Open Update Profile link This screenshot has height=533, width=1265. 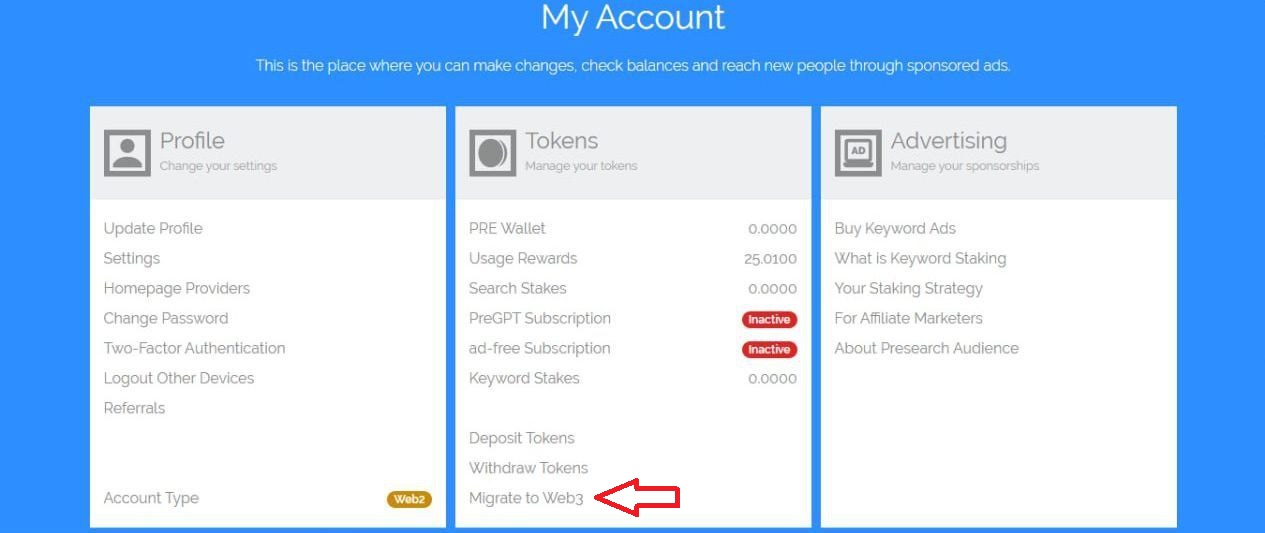click(x=153, y=228)
